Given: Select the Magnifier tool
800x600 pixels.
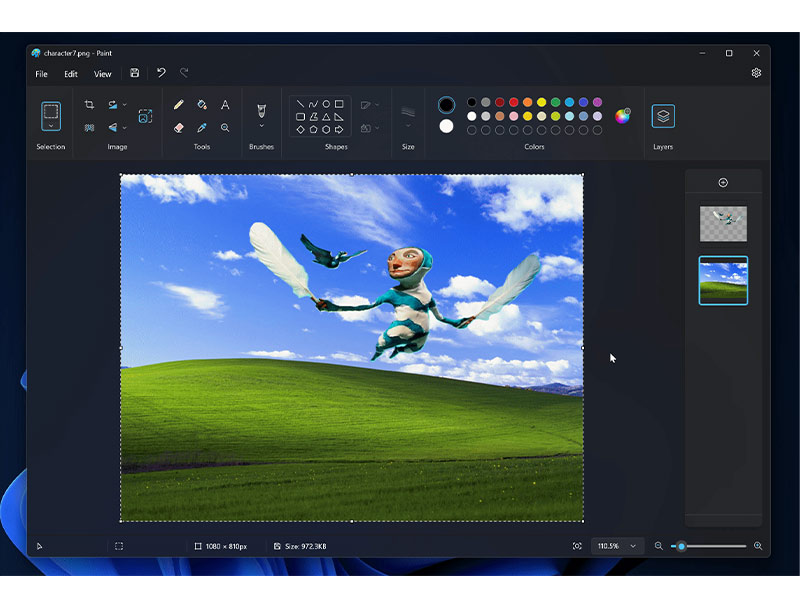Looking at the screenshot, I should (225, 128).
